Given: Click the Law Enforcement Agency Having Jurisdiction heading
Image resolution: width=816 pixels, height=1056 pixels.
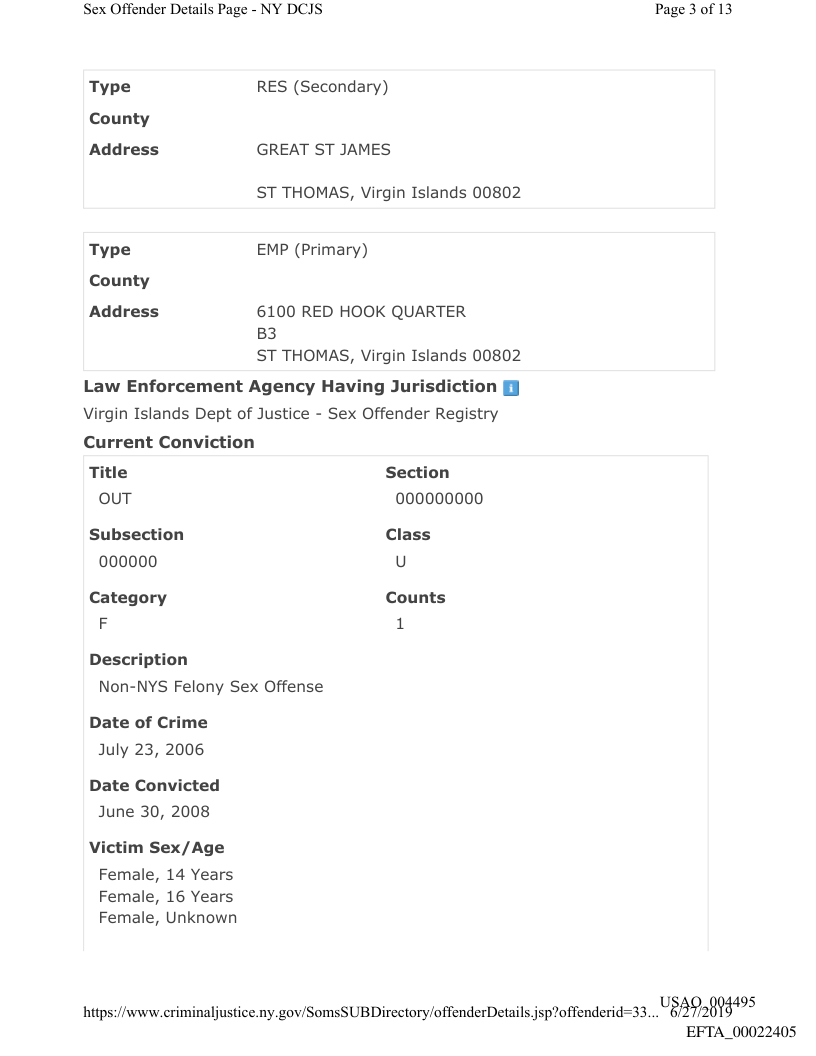Looking at the screenshot, I should pyautogui.click(x=290, y=386).
